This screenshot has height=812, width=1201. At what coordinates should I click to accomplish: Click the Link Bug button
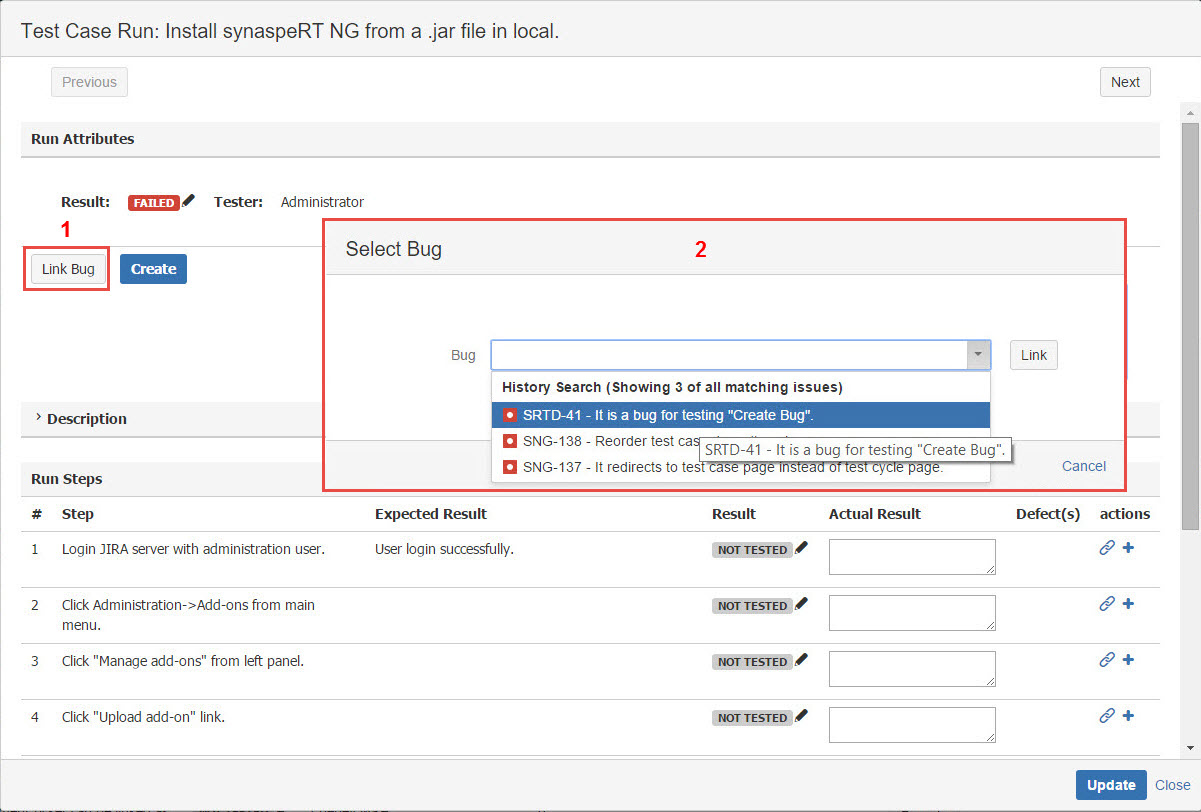pyautogui.click(x=68, y=269)
